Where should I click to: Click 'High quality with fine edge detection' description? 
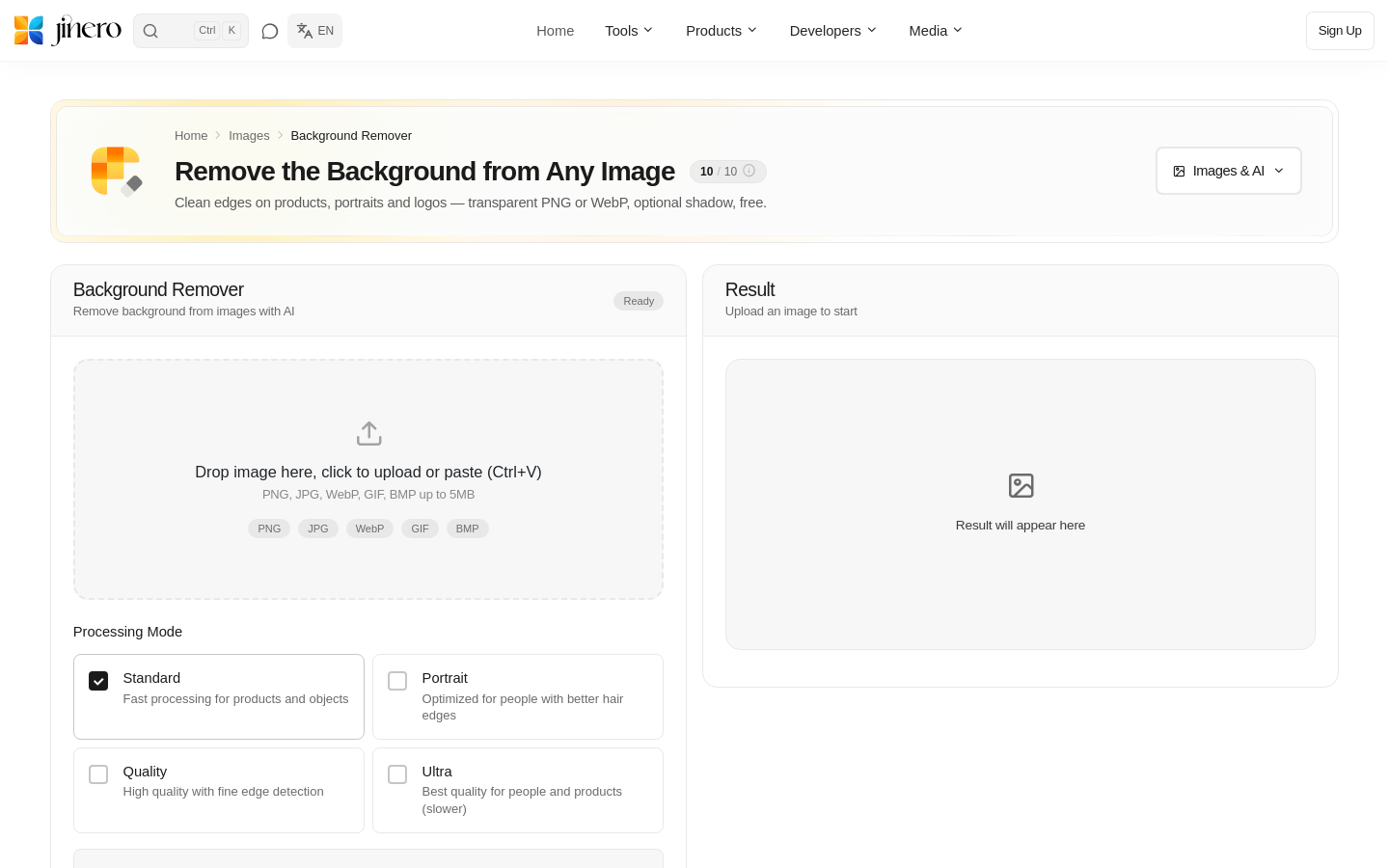click(223, 792)
